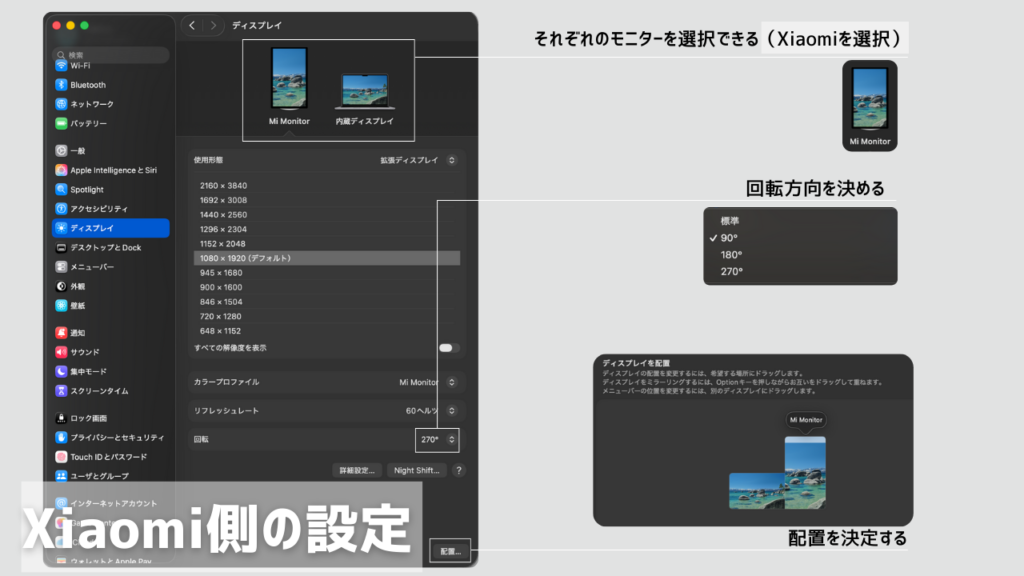Image resolution: width=1024 pixels, height=576 pixels.
Task: Open Bluetooth settings from sidebar icon
Action: click(62, 85)
